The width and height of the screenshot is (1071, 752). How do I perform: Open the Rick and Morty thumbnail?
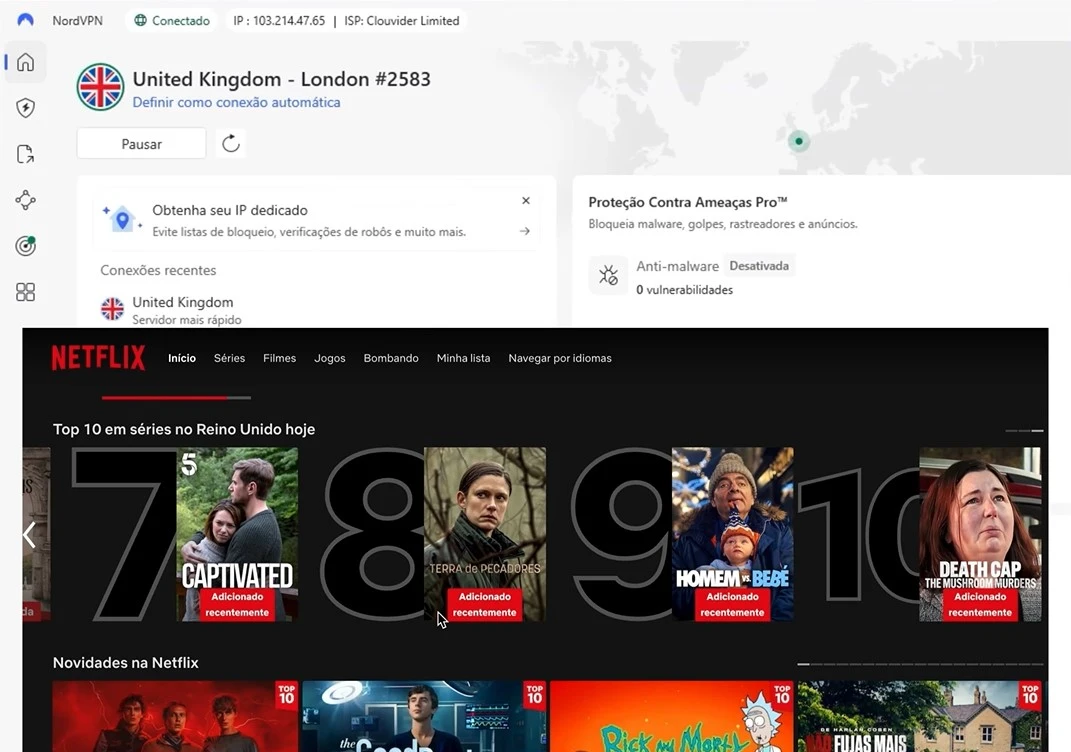pos(672,716)
